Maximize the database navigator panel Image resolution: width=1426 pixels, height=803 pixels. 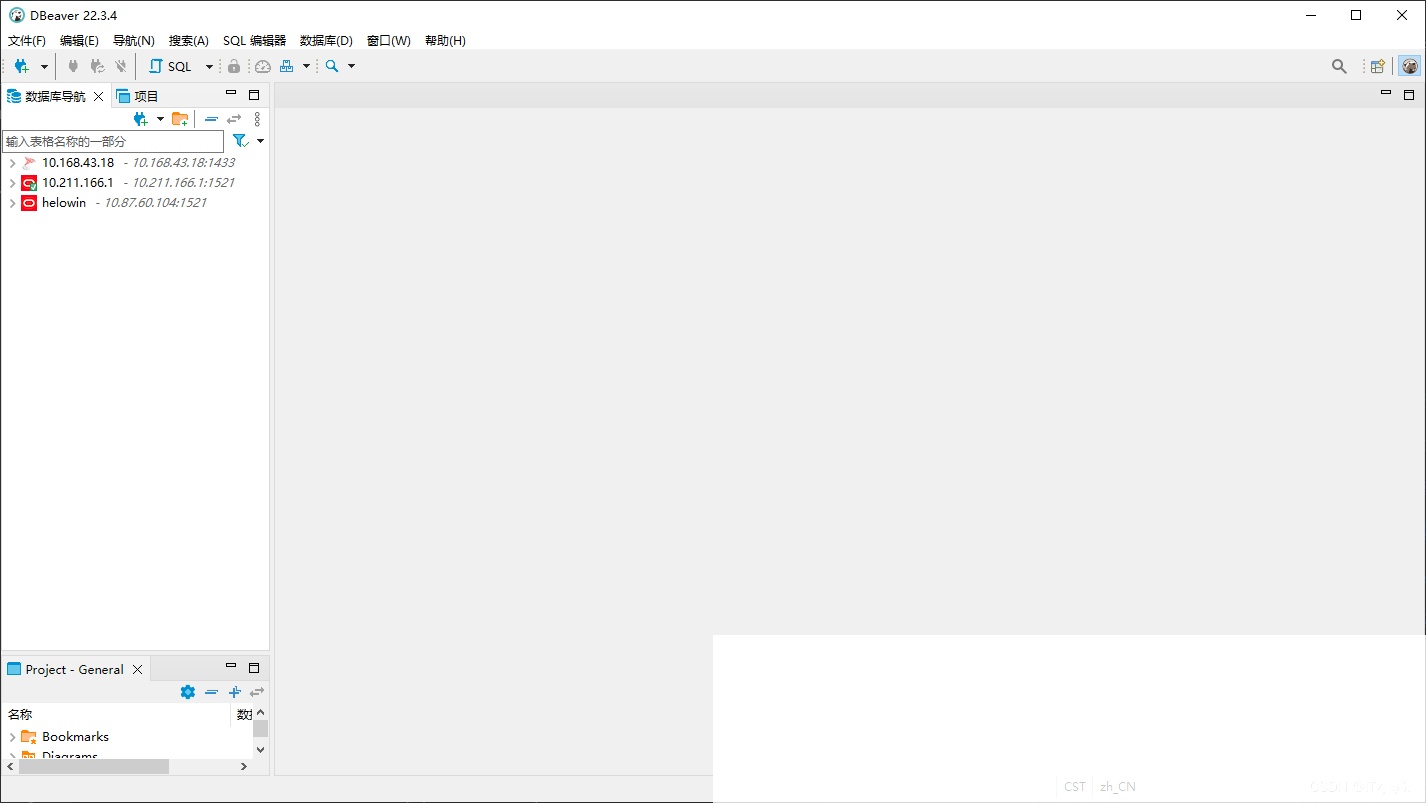254,95
